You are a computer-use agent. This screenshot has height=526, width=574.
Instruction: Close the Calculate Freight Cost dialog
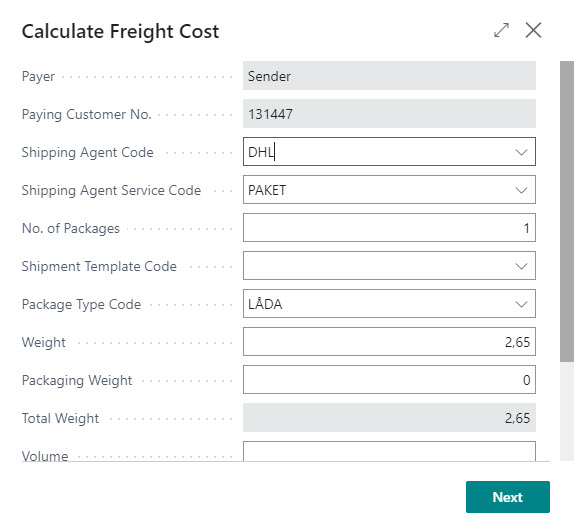click(x=533, y=30)
